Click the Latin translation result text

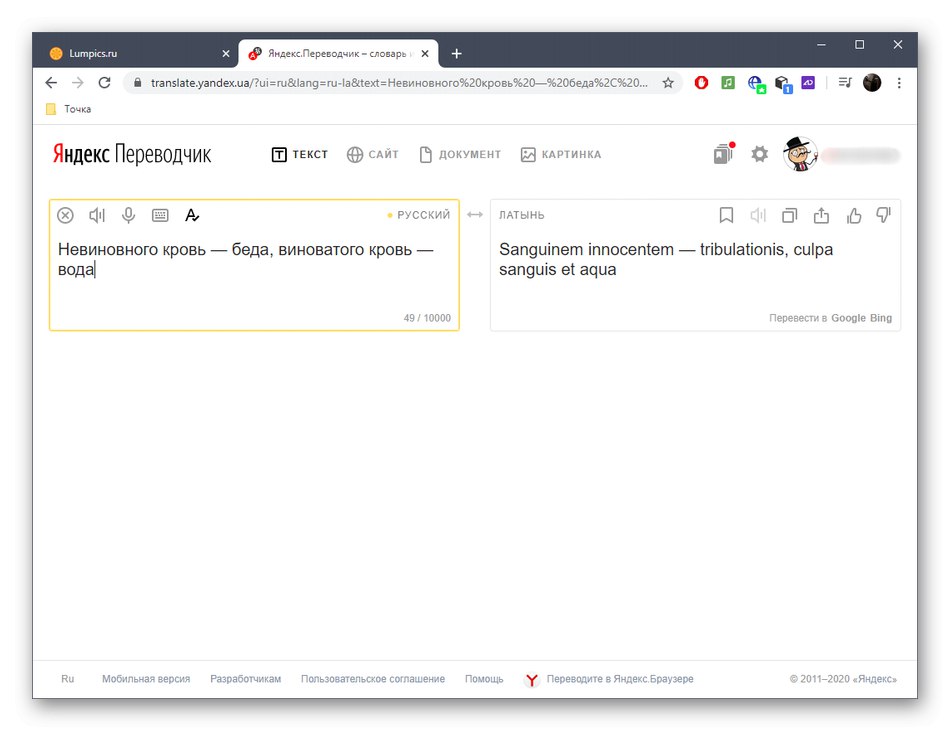tap(666, 259)
